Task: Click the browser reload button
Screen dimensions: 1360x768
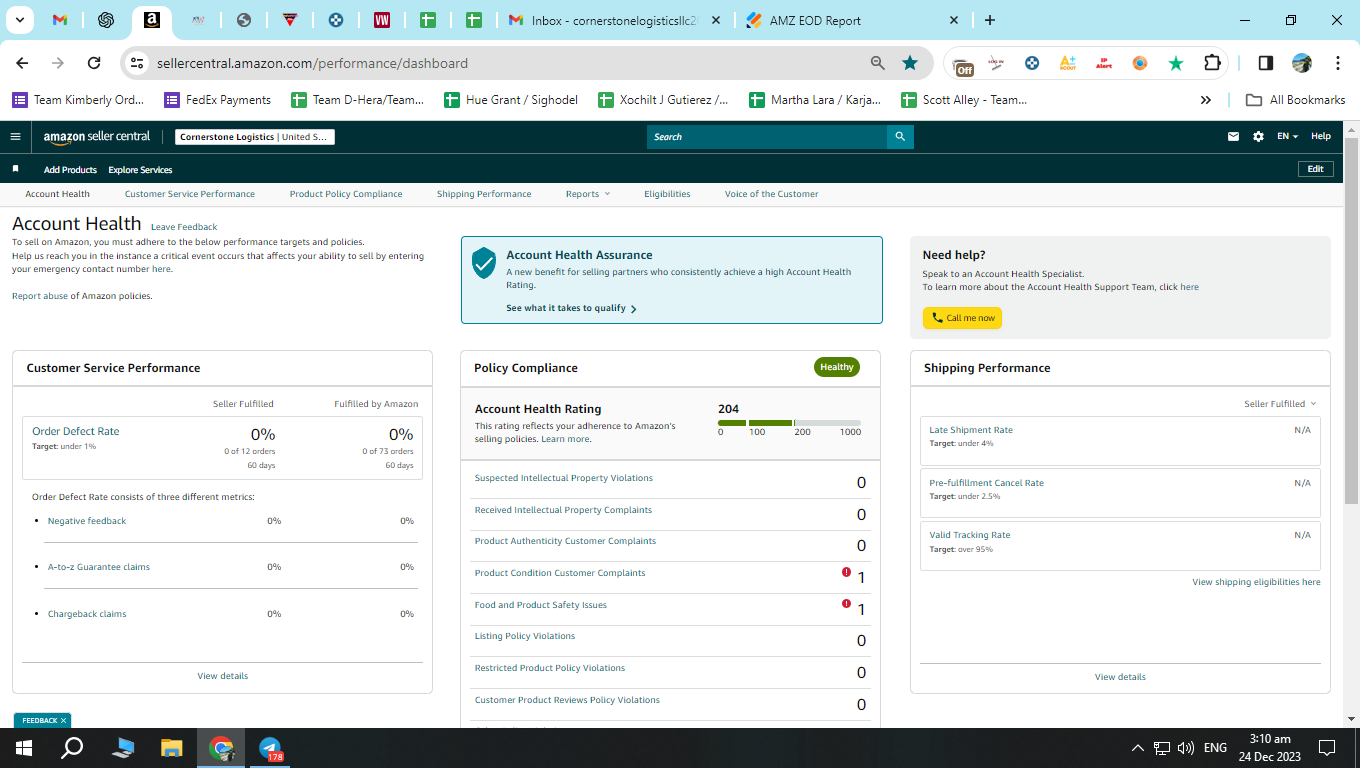Action: pyautogui.click(x=94, y=63)
